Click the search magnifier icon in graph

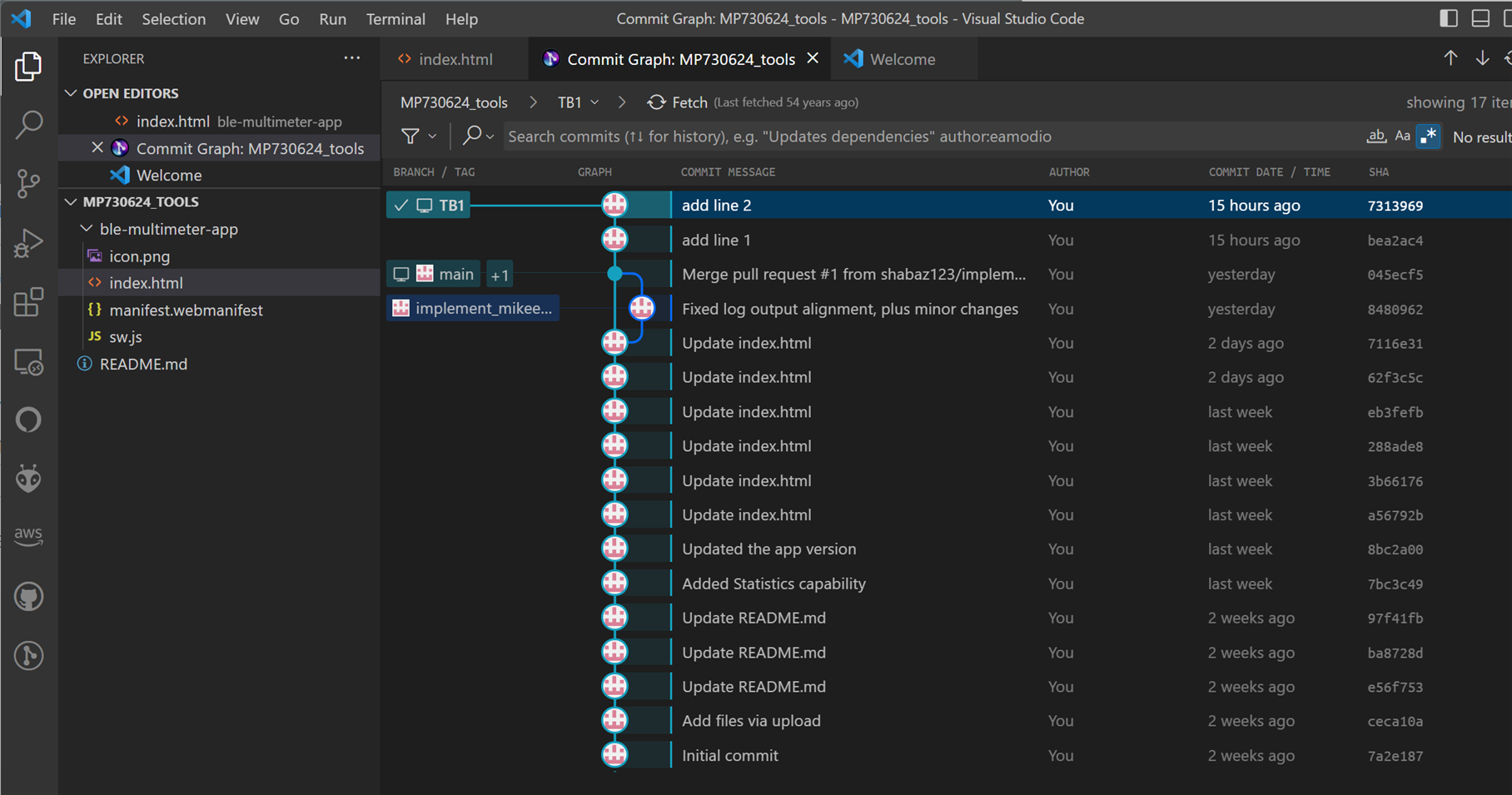[x=472, y=135]
